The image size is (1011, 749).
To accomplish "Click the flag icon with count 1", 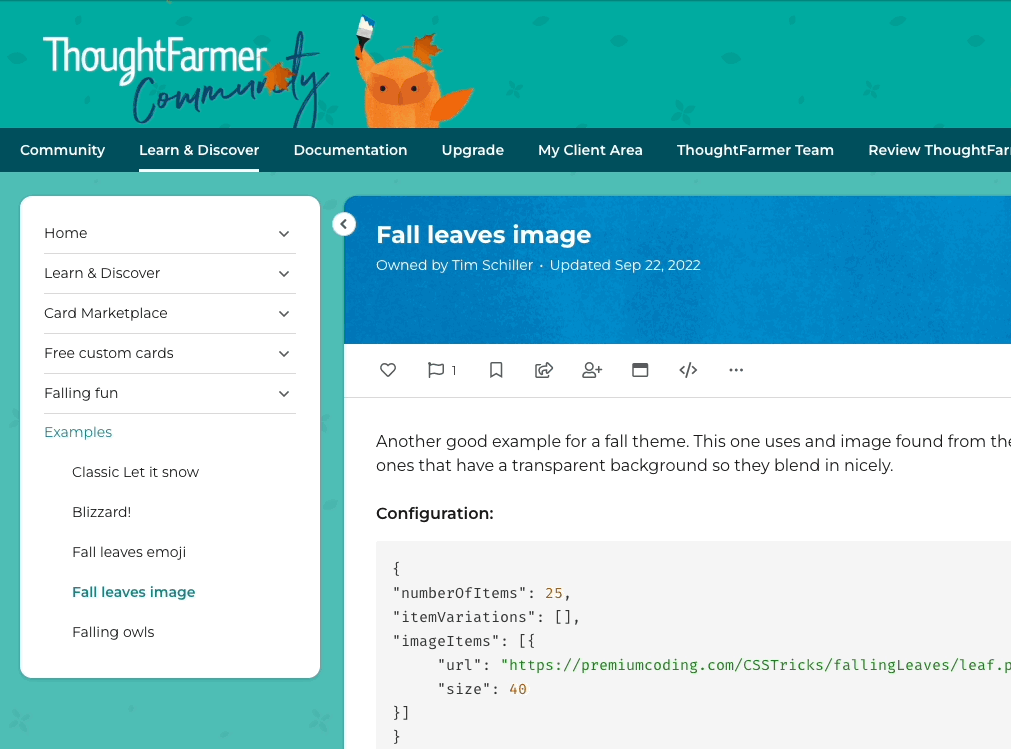I will (437, 370).
